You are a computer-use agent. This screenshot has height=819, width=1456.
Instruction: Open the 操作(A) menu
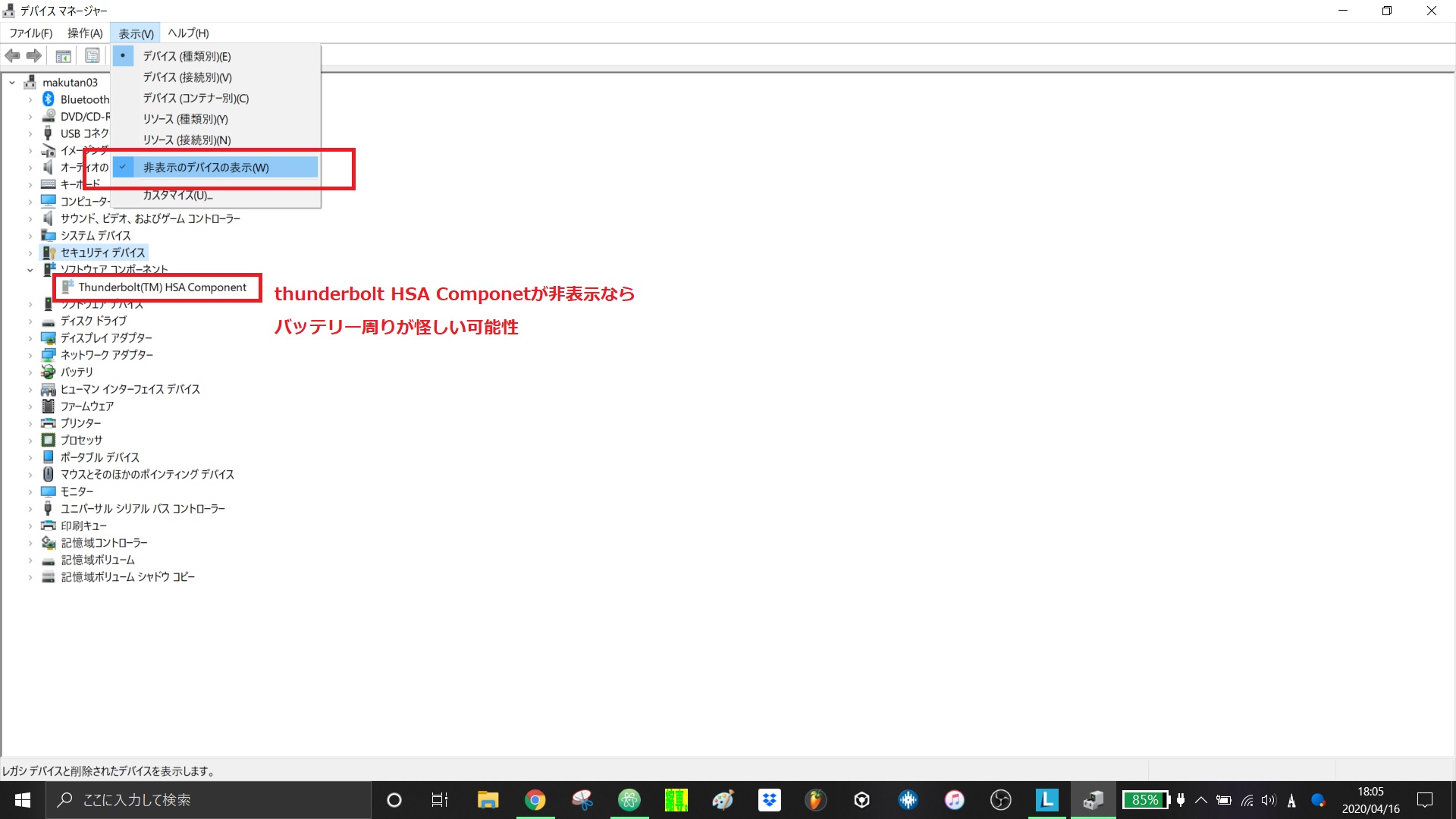coord(84,33)
